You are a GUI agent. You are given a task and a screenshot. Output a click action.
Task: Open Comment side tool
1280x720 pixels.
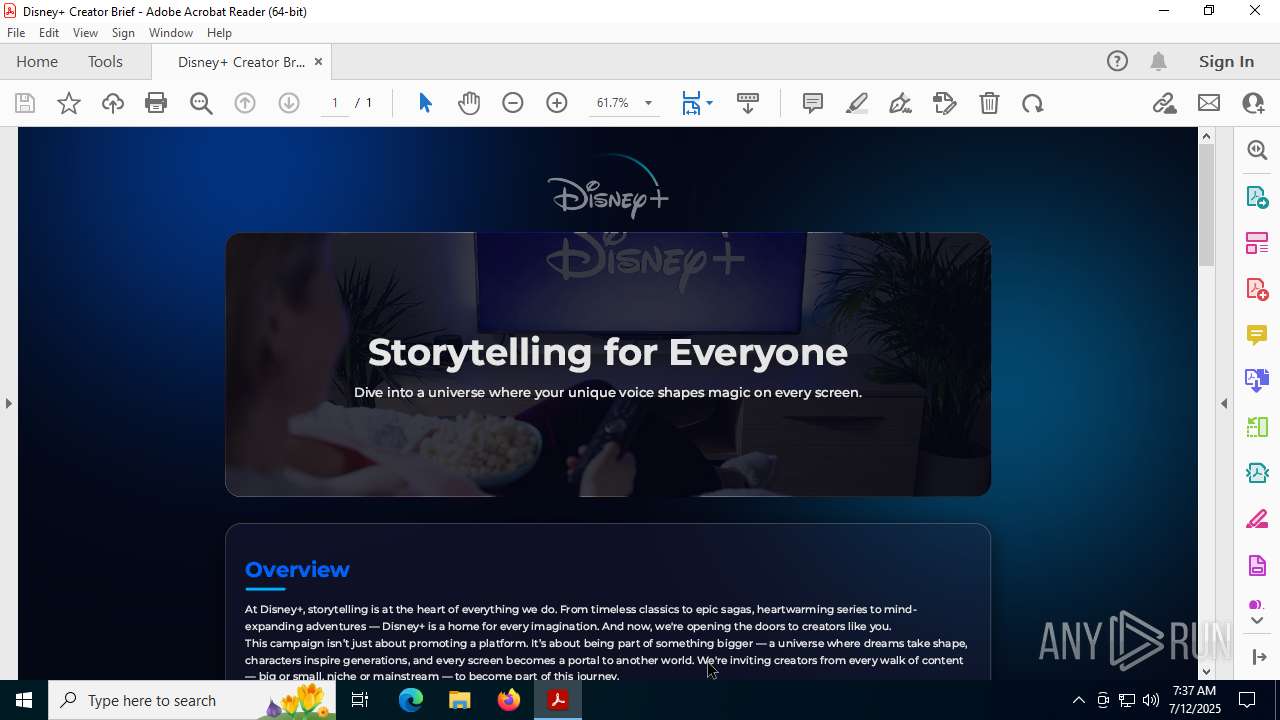click(1257, 334)
